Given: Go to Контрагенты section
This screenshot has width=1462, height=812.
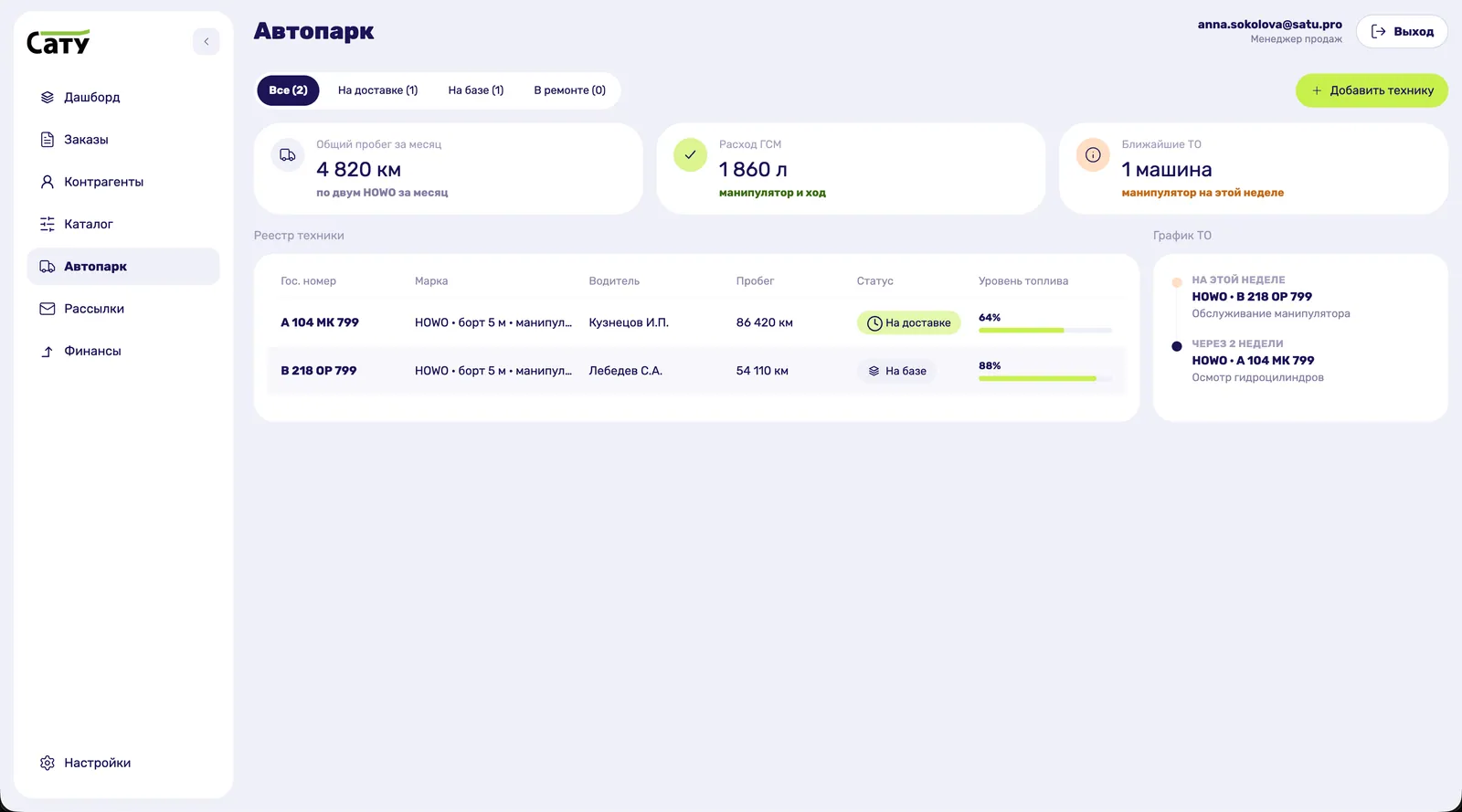Looking at the screenshot, I should coord(123,182).
